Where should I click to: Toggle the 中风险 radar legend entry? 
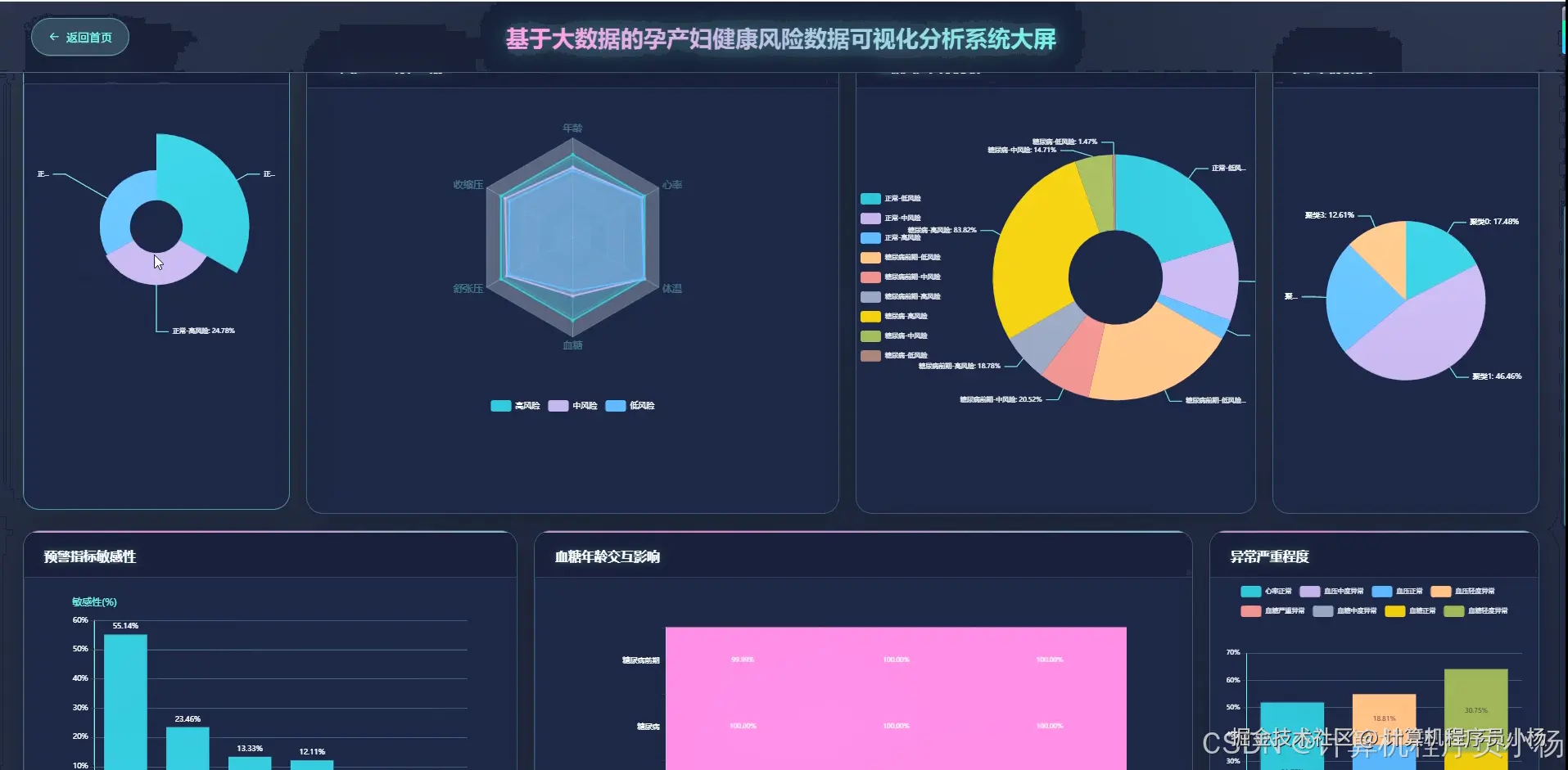[572, 406]
